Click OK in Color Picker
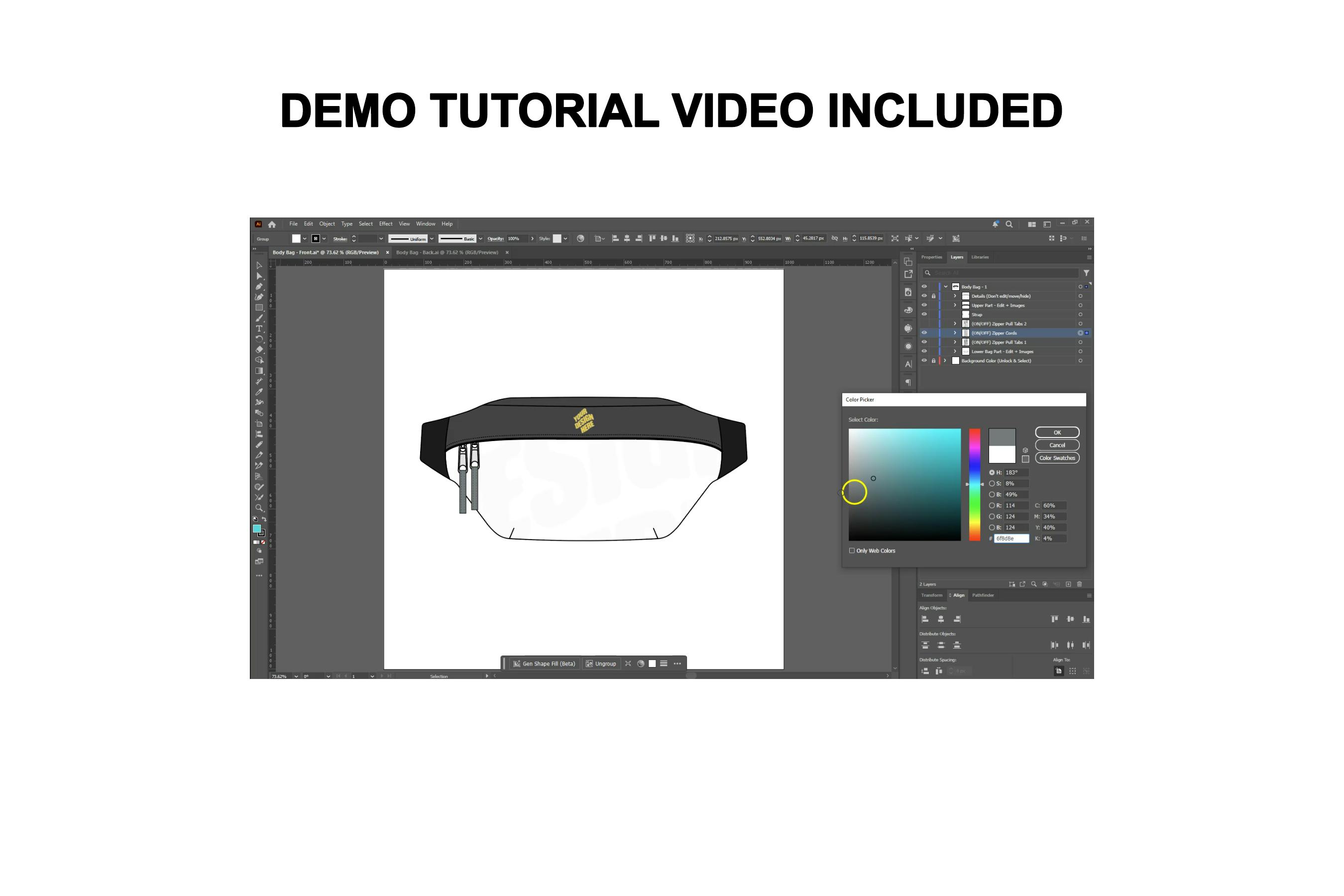Image resolution: width=1344 pixels, height=896 pixels. (x=1057, y=433)
